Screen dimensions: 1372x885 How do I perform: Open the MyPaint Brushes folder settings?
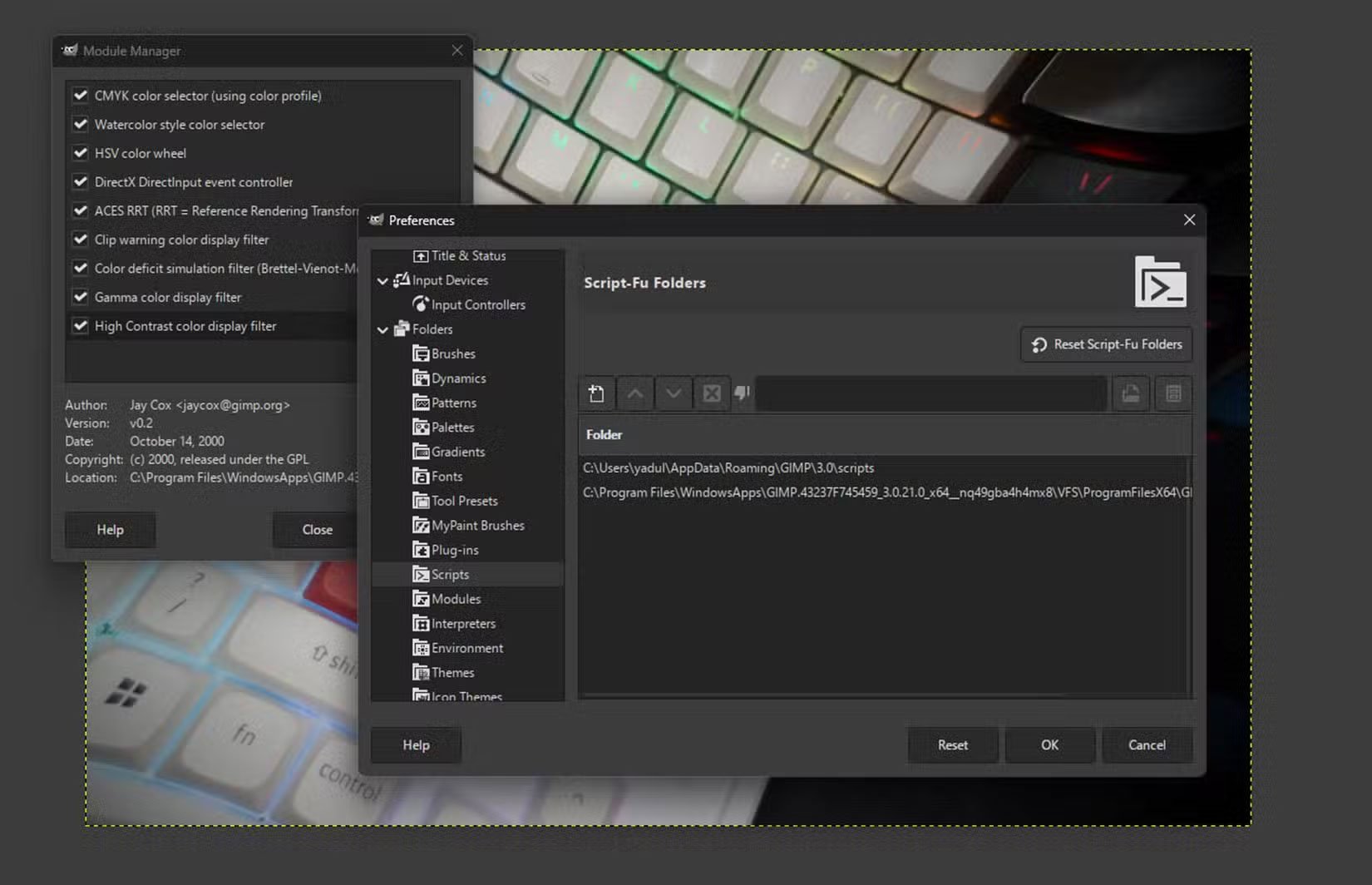(x=477, y=525)
